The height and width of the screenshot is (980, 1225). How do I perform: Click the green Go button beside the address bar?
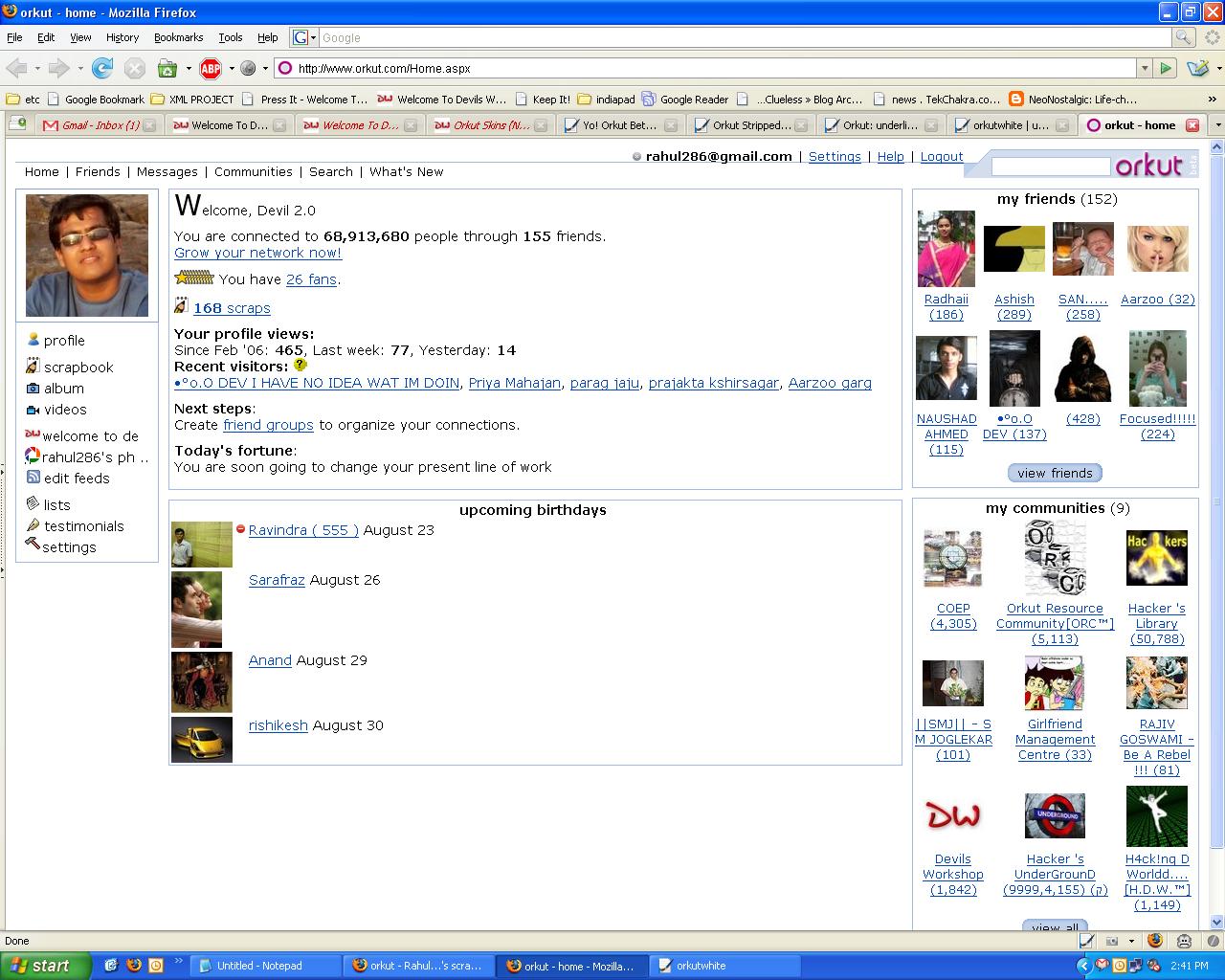tap(1166, 68)
